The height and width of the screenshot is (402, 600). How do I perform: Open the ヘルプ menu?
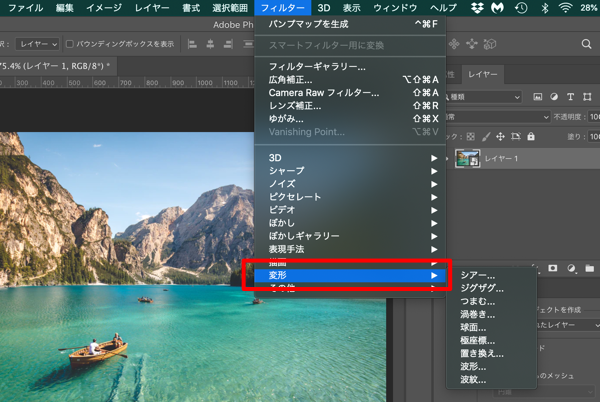coord(443,8)
